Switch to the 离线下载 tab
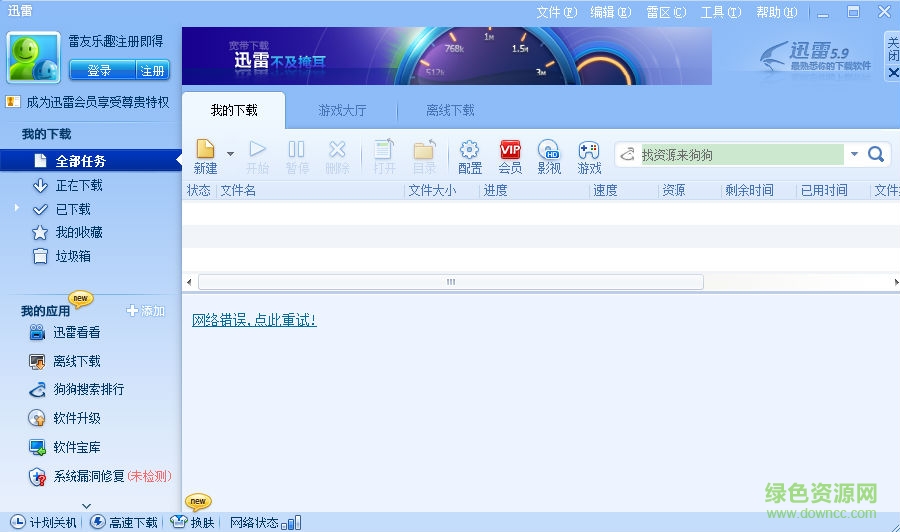 tap(450, 110)
